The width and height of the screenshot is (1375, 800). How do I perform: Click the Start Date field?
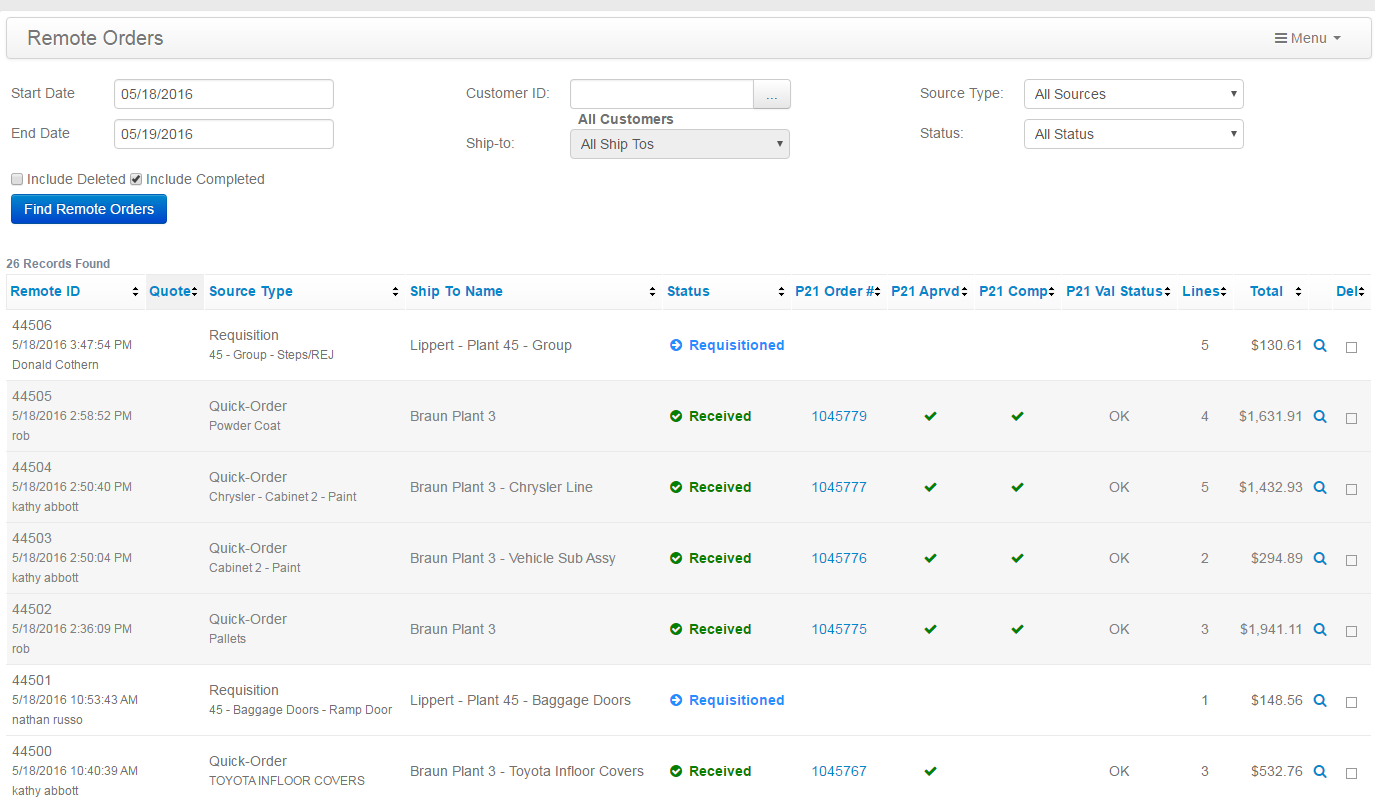(x=224, y=94)
